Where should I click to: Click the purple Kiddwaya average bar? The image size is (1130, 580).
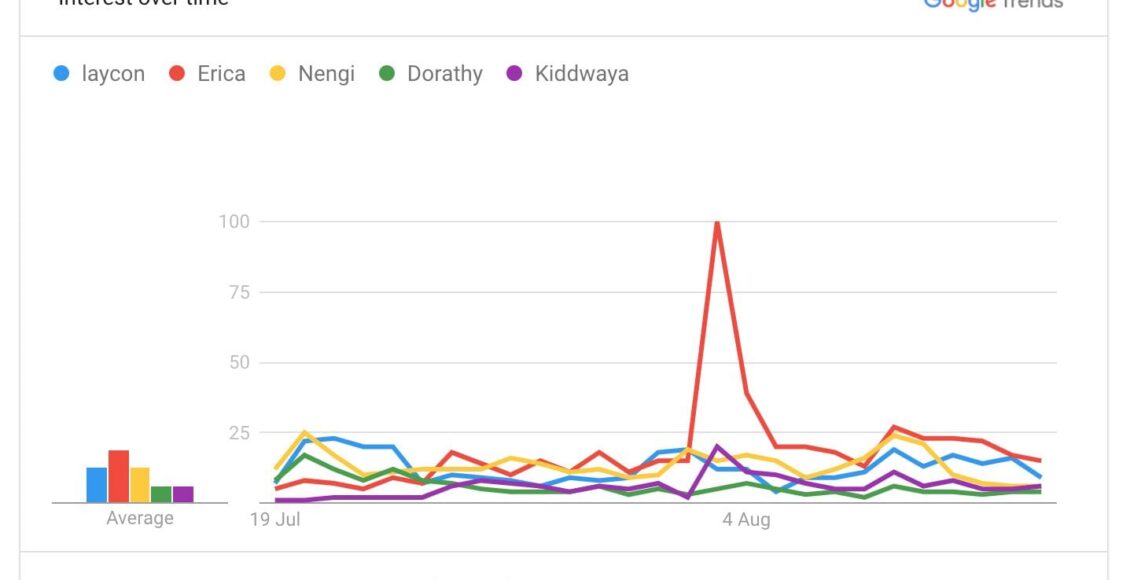183,494
